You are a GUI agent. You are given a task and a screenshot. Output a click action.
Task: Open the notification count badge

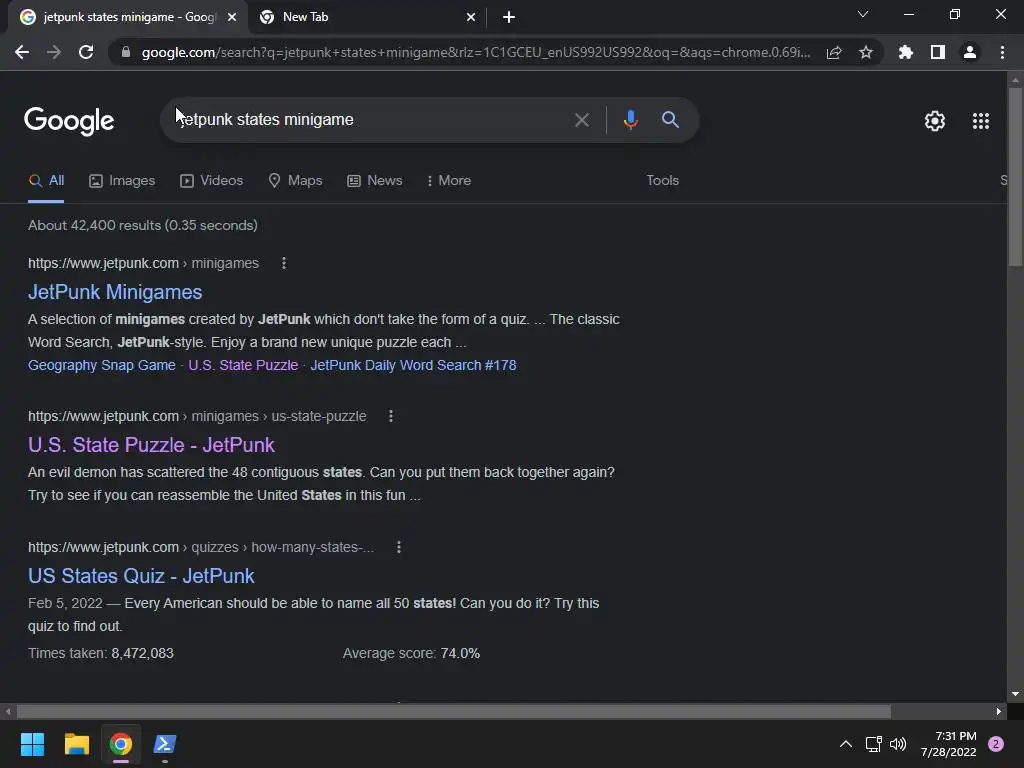pyautogui.click(x=996, y=744)
